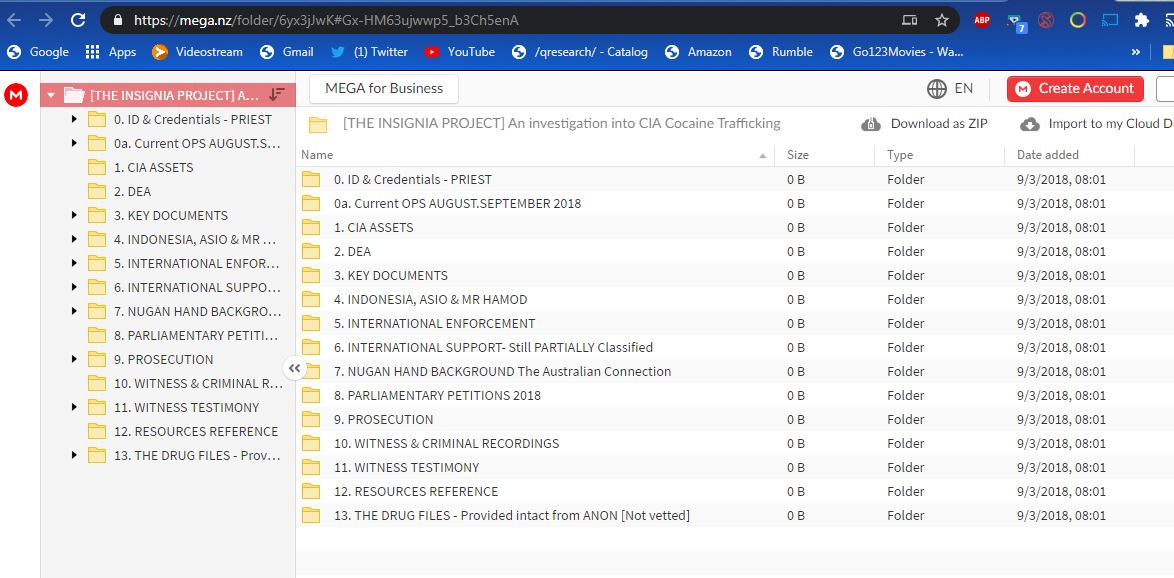Click Create Account button
Image resolution: width=1174 pixels, height=578 pixels.
1075,88
